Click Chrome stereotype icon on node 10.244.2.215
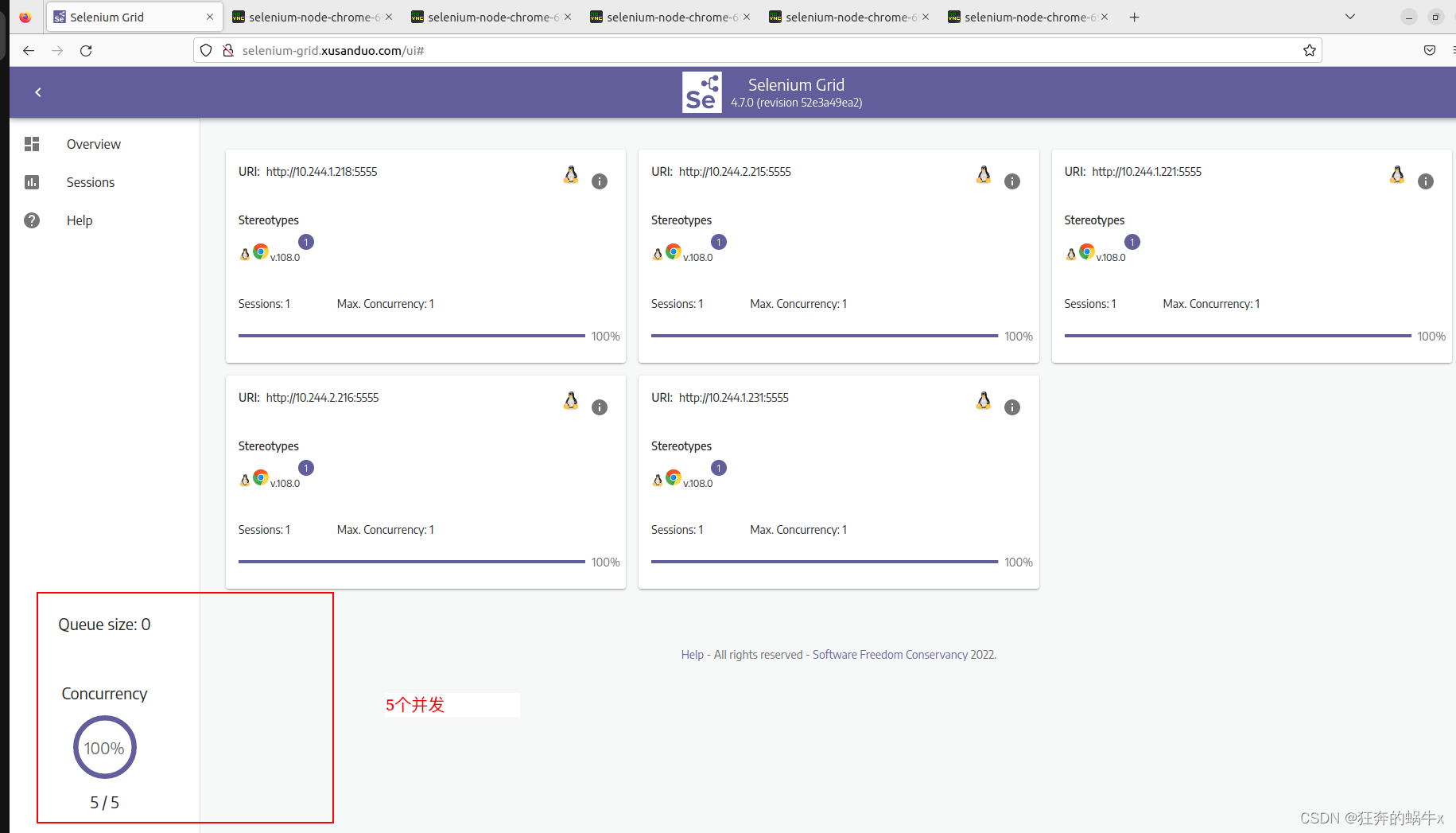Image resolution: width=1456 pixels, height=833 pixels. tap(674, 252)
